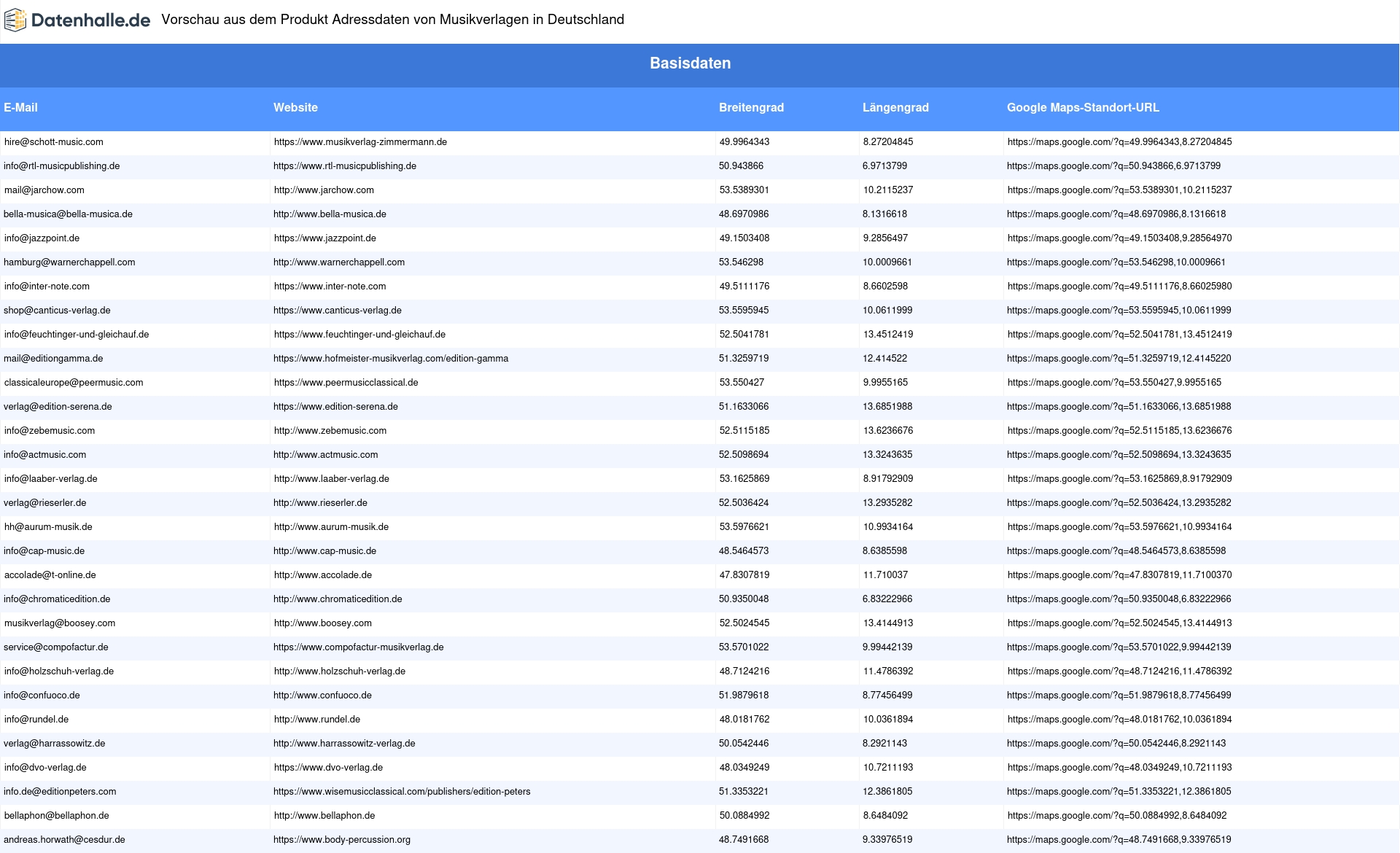This screenshot has width=1400, height=853.
Task: Click the Datenhalle.de logo icon
Action: point(15,20)
